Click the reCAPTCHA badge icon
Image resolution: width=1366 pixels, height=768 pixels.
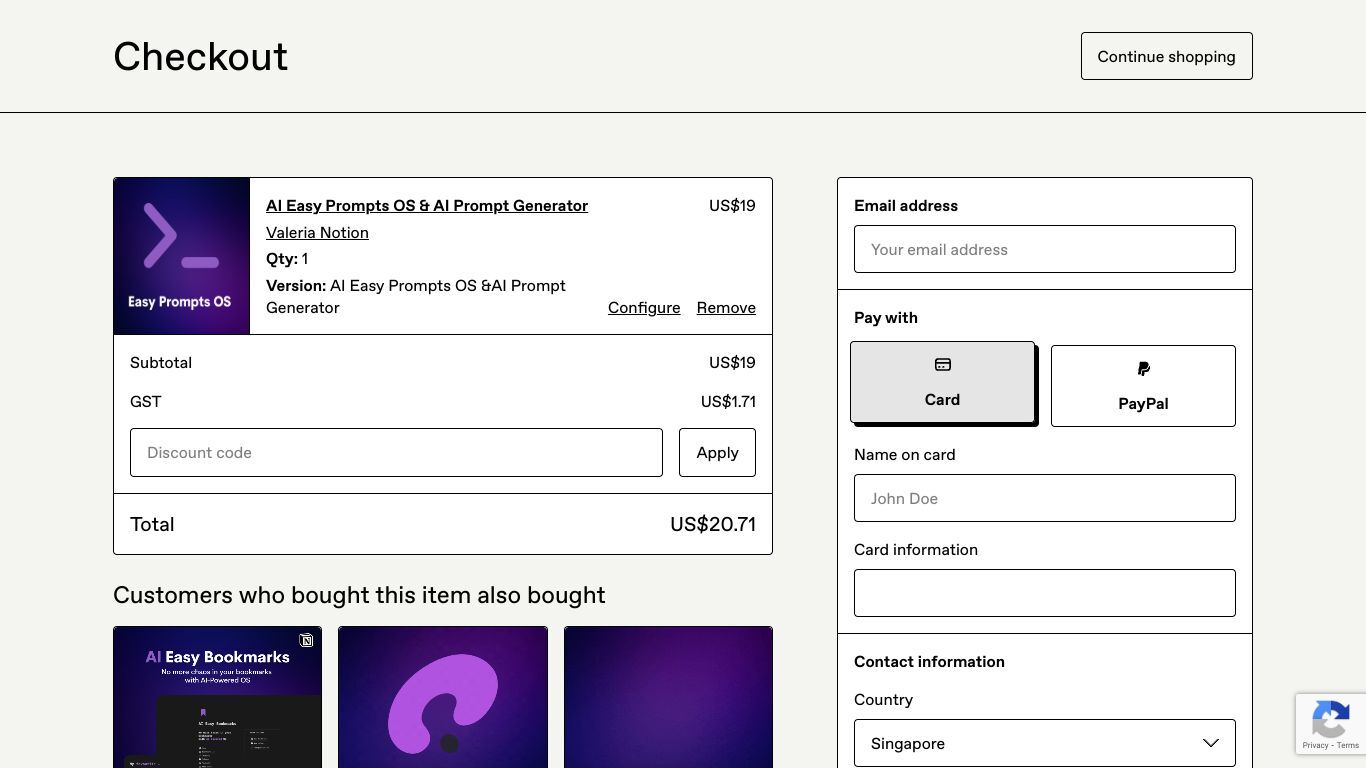click(1330, 718)
